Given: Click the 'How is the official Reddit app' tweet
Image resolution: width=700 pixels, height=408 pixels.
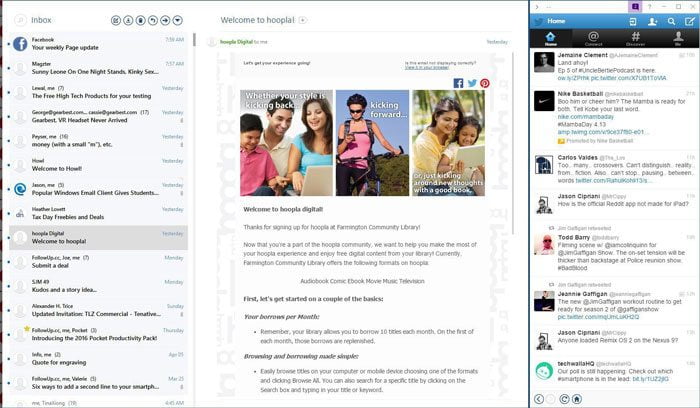Looking at the screenshot, I should 614,204.
